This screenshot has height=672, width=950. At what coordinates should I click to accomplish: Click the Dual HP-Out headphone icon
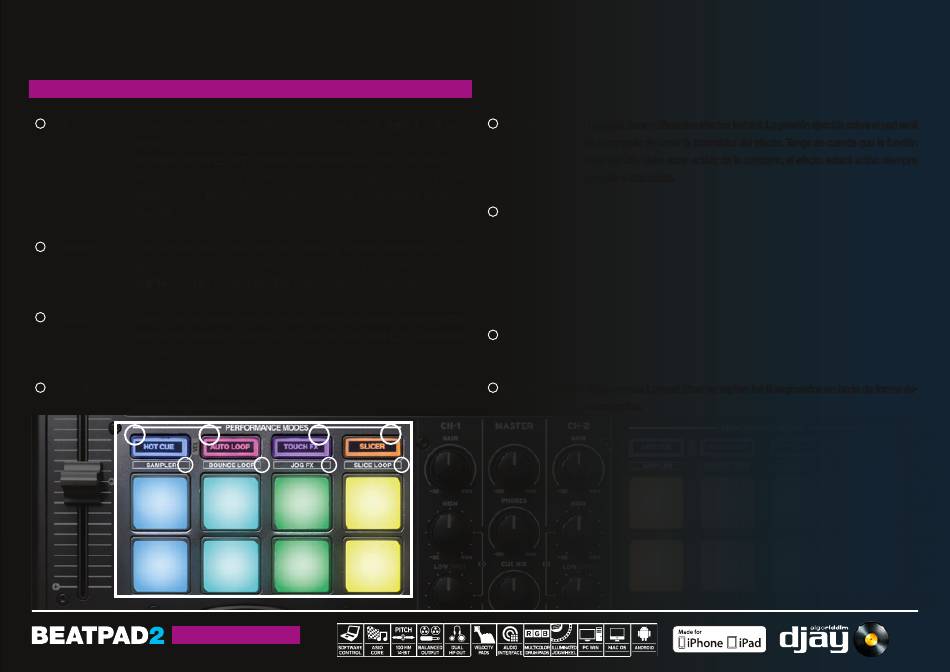click(457, 640)
